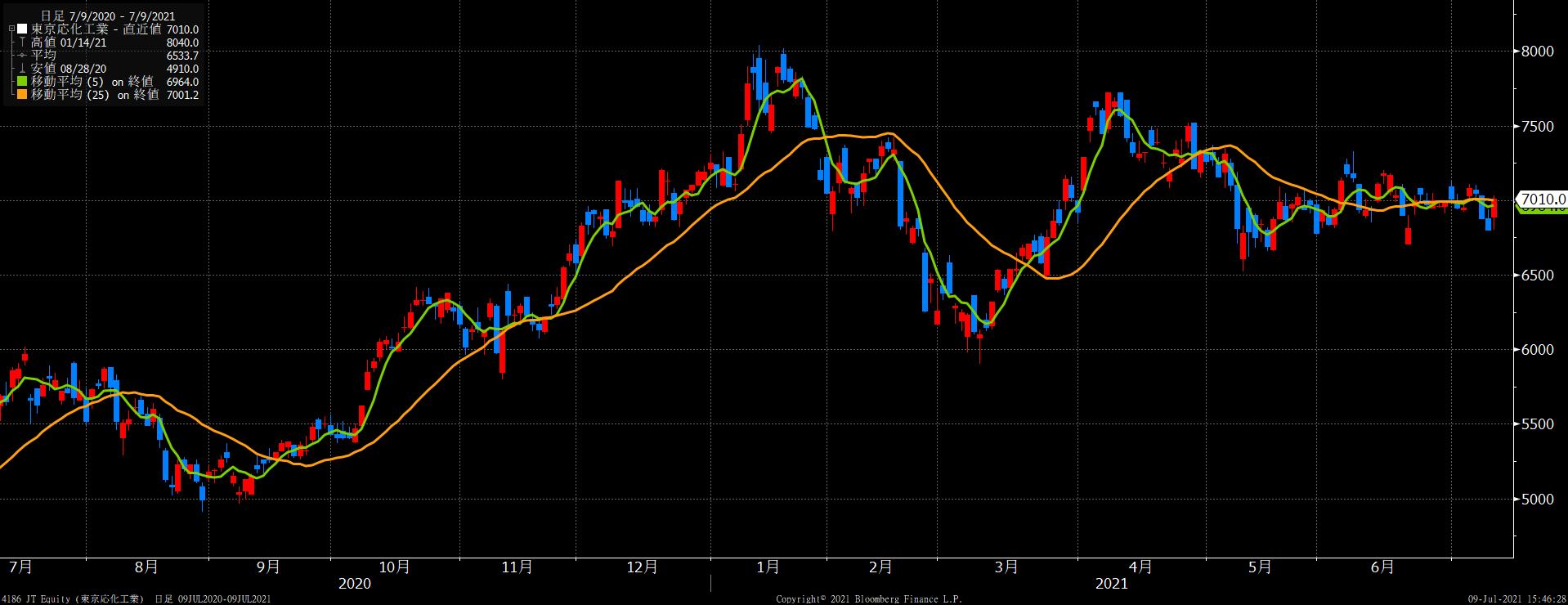The height and width of the screenshot is (605, 1568).
Task: Click the 5000 price axis label
Action: (1536, 500)
